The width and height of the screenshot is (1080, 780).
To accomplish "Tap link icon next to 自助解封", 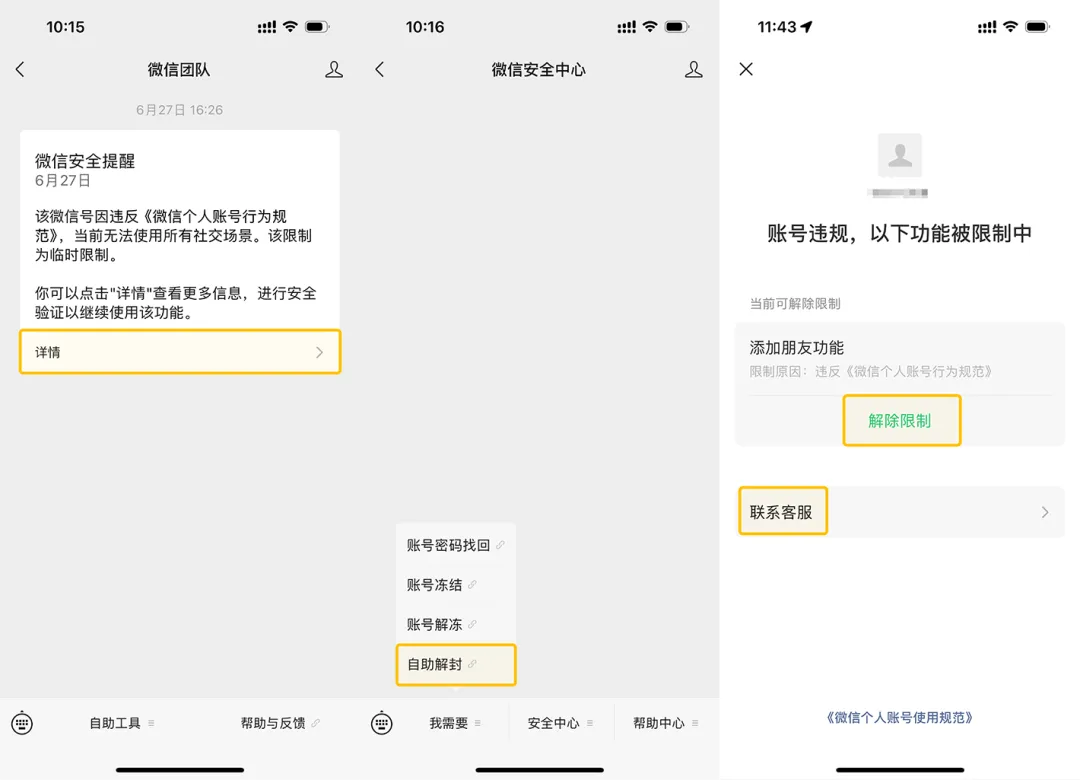I will pyautogui.click(x=472, y=664).
